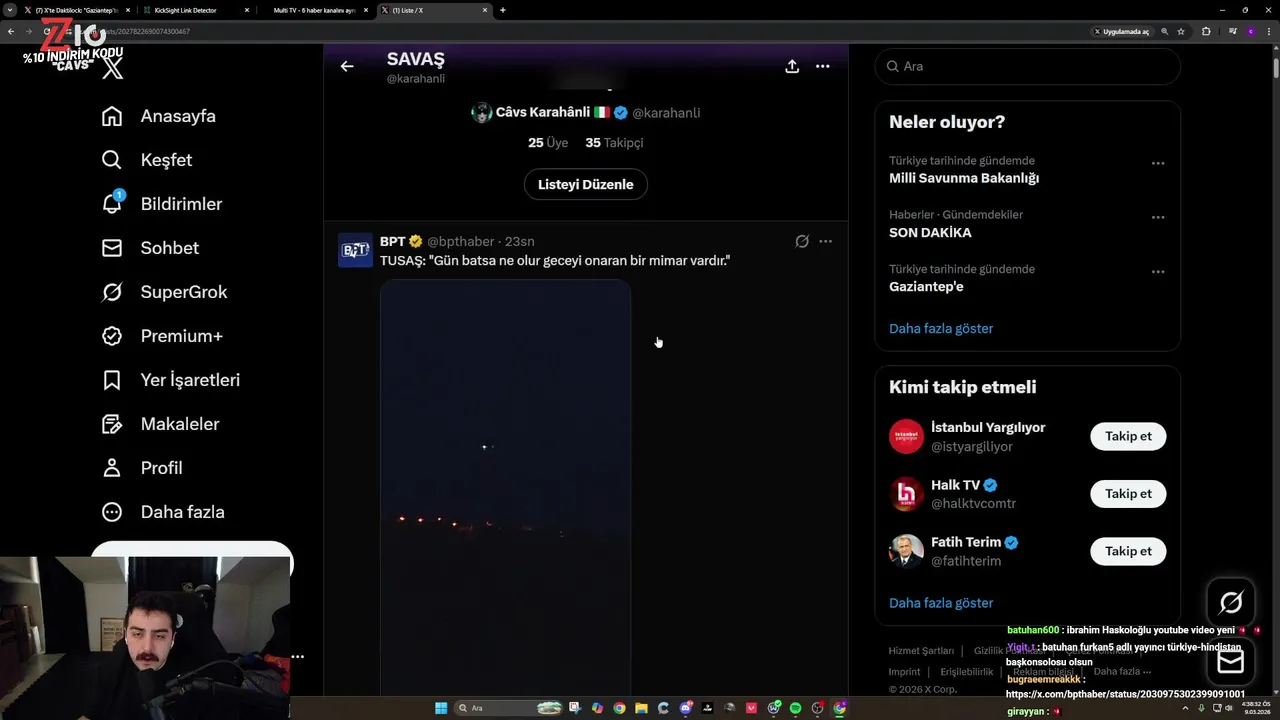
Task: Show more follow suggestions link
Action: (x=941, y=603)
